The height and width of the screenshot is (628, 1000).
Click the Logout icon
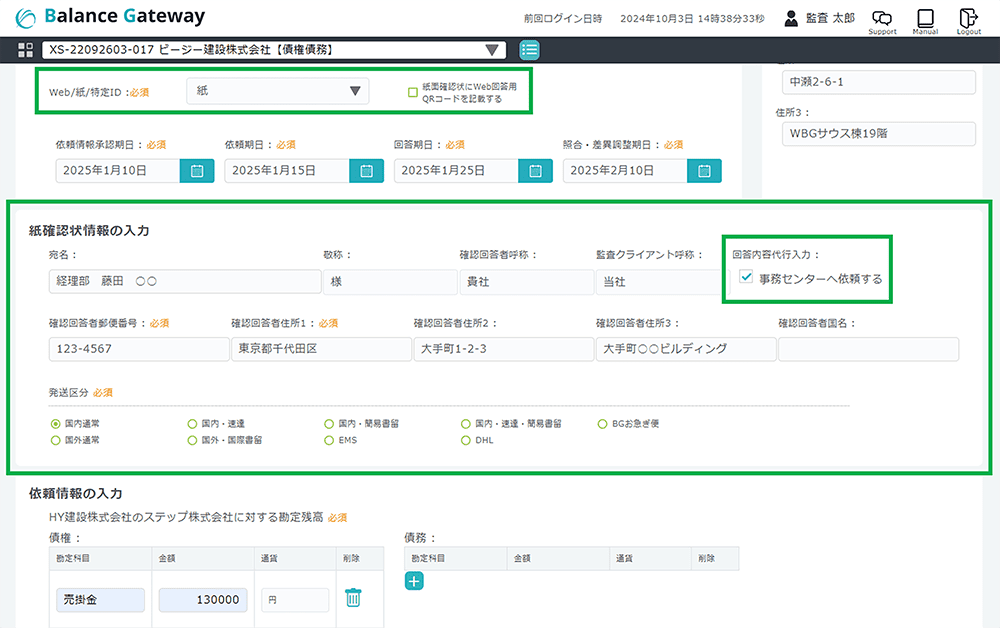click(x=968, y=19)
